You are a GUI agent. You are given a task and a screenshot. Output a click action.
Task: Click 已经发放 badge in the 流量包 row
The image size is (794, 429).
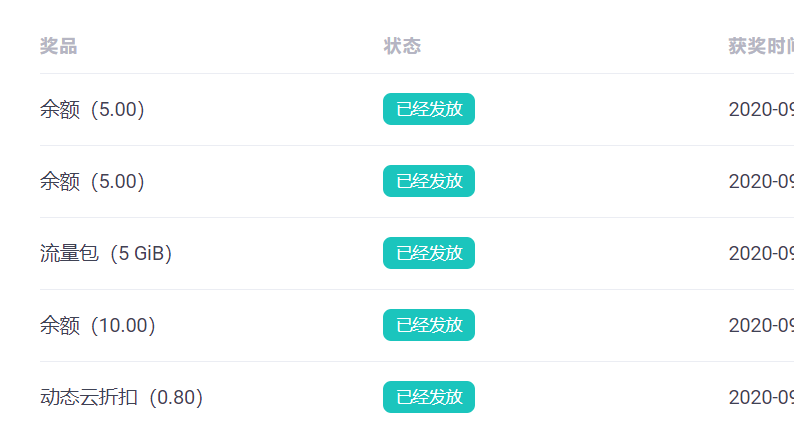click(x=429, y=253)
